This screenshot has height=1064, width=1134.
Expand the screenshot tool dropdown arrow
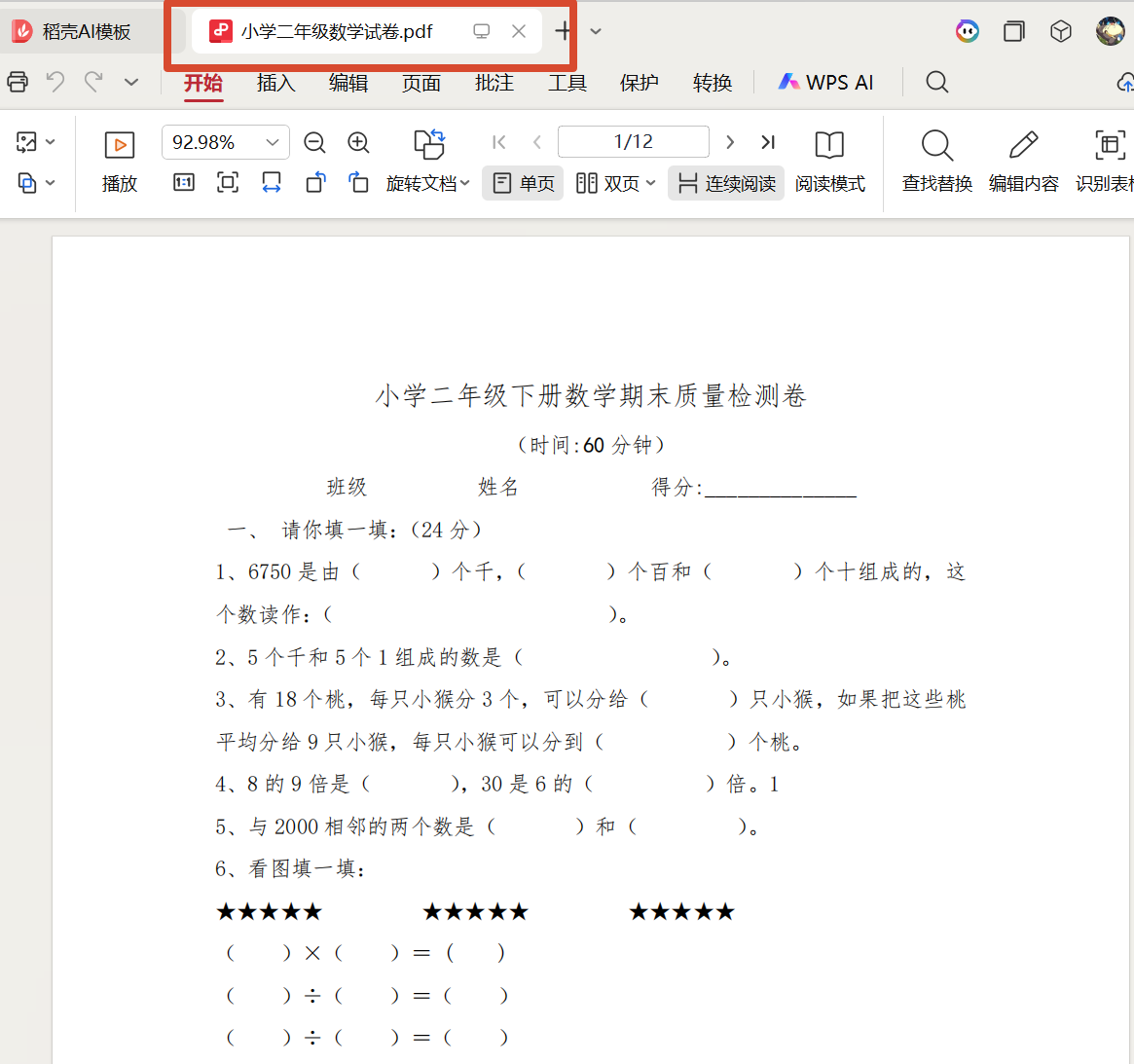[x=51, y=142]
